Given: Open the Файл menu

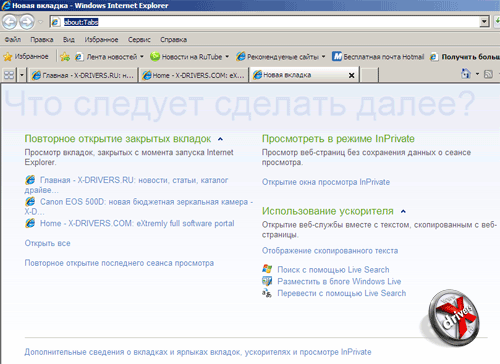Looking at the screenshot, I should click(x=13, y=40).
